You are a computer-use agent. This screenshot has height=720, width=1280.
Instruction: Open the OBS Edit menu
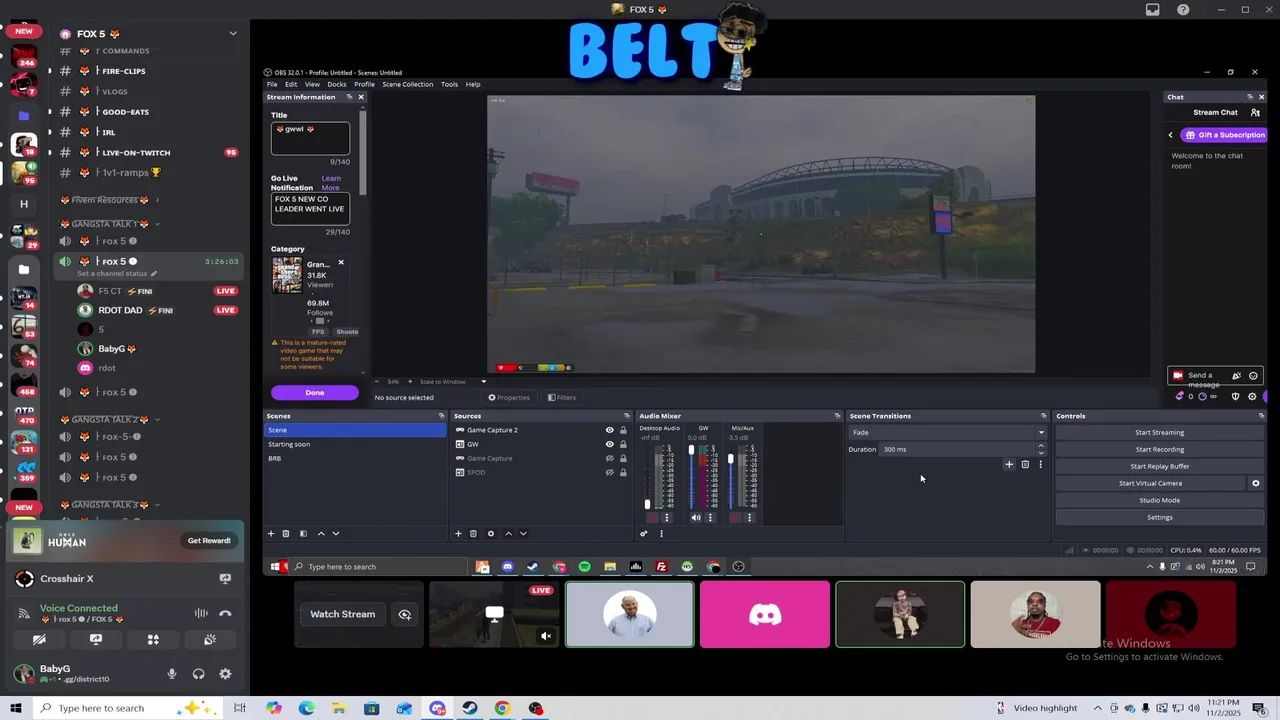(x=291, y=84)
